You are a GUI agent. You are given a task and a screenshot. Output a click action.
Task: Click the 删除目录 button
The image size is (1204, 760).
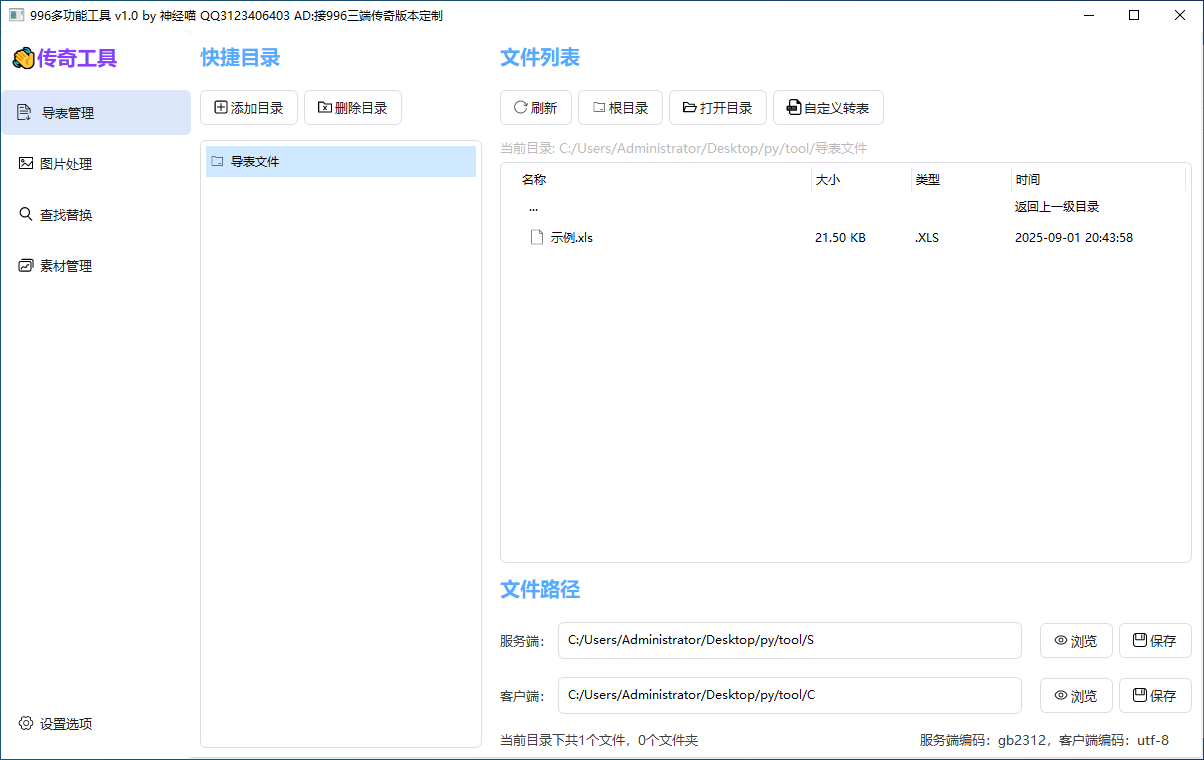pos(353,108)
